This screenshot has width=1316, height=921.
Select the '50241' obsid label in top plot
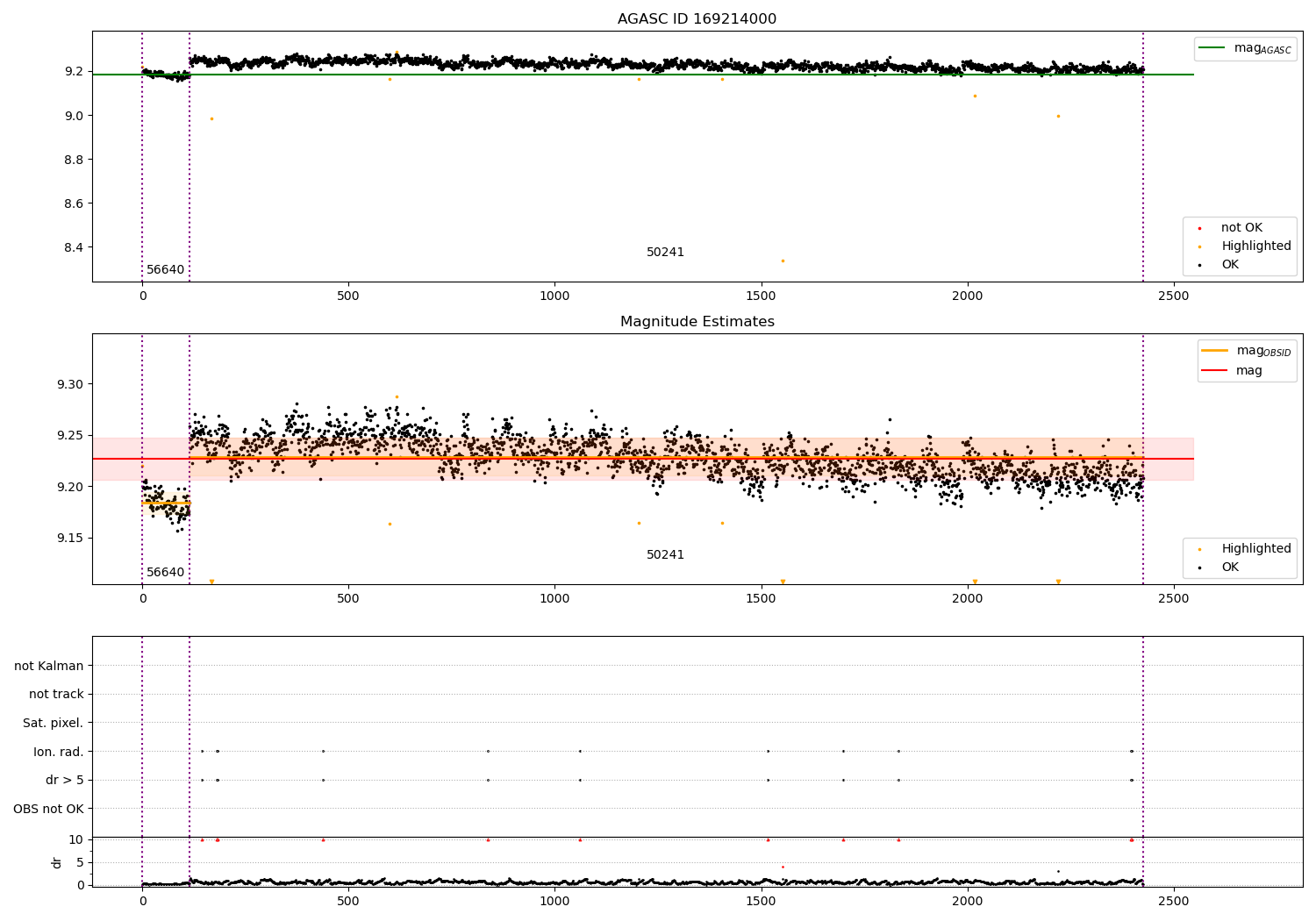[x=665, y=253]
